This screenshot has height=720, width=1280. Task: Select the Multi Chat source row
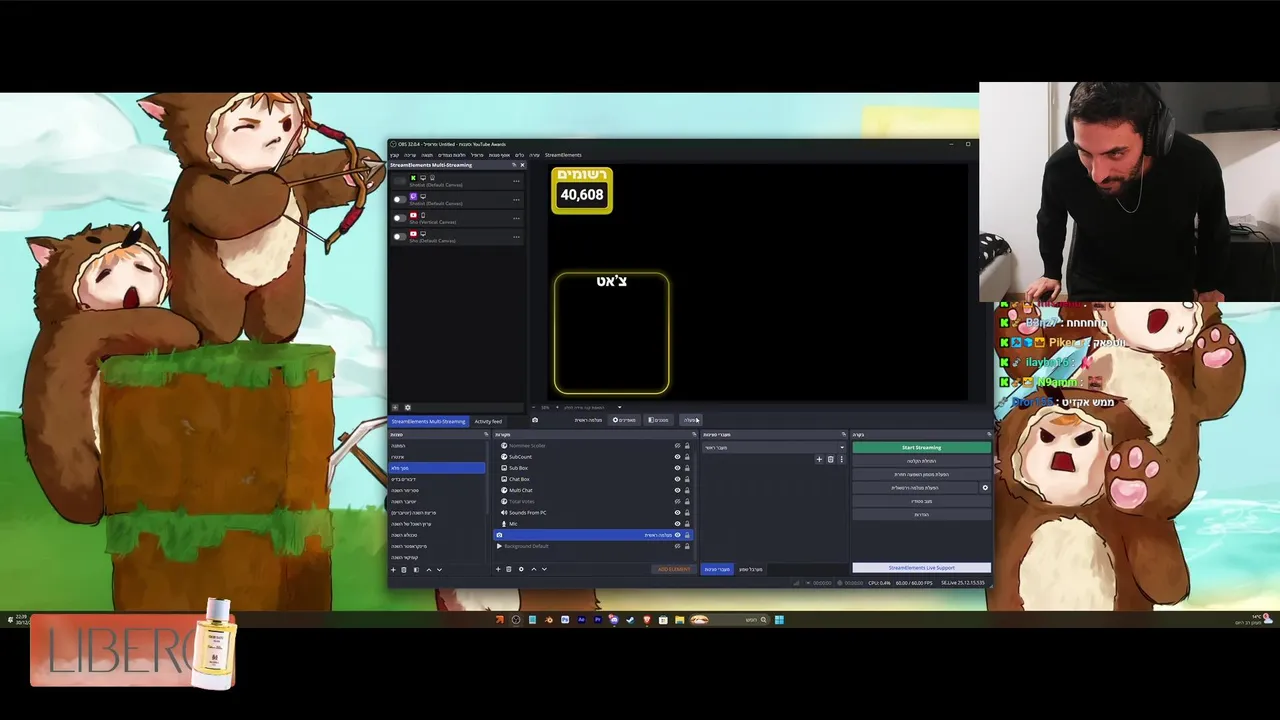point(593,490)
